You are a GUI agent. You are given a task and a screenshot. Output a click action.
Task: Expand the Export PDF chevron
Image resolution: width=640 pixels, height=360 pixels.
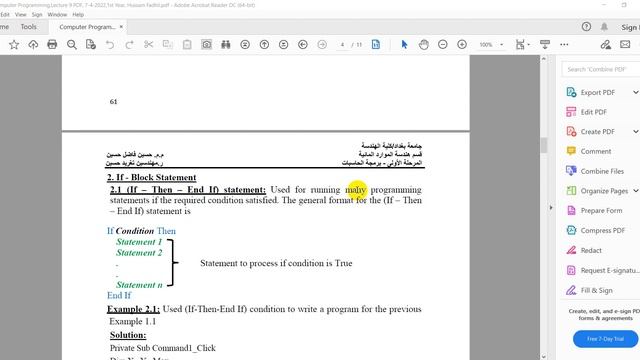click(x=636, y=92)
